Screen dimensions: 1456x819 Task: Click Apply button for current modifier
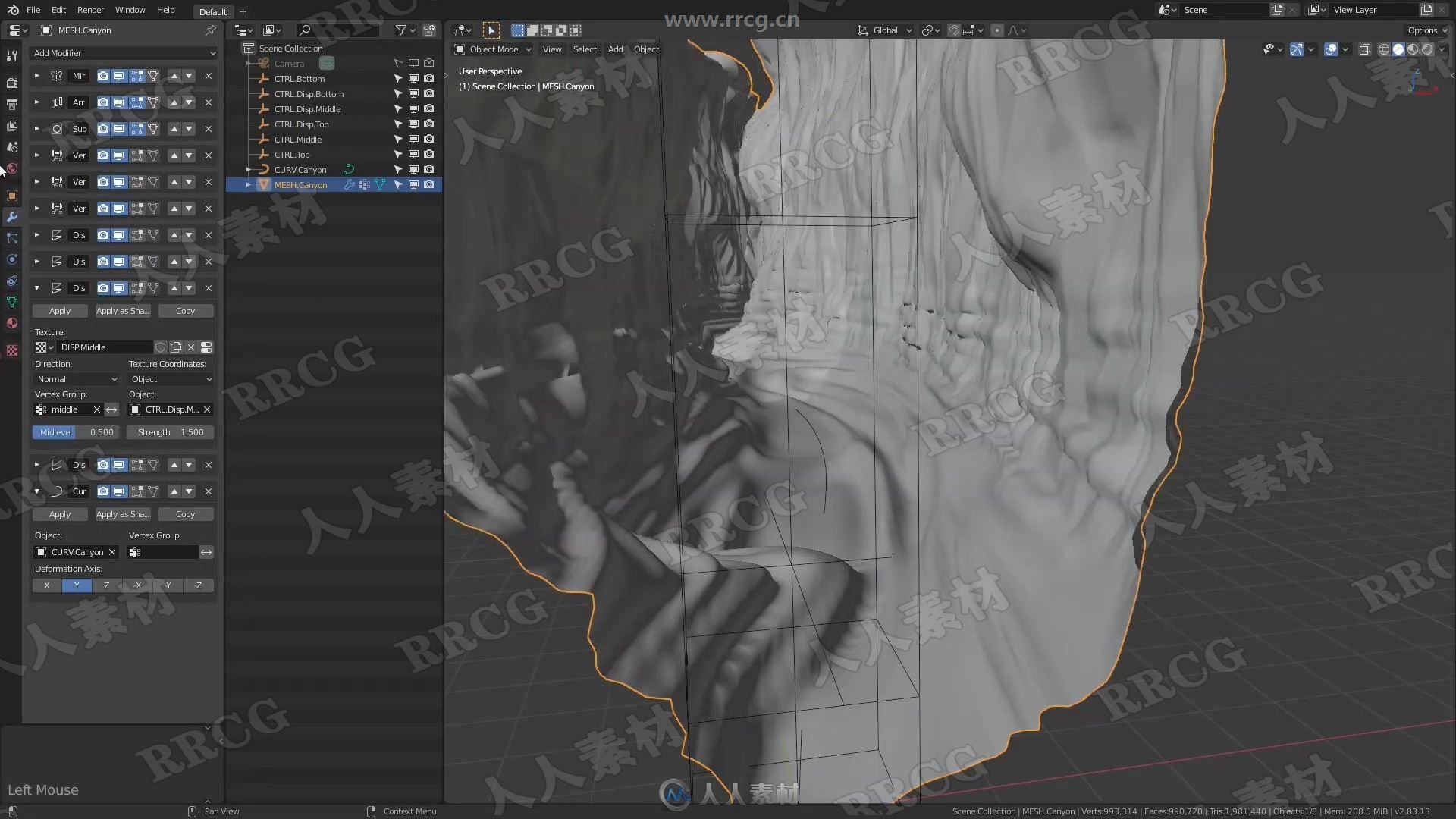click(x=59, y=513)
